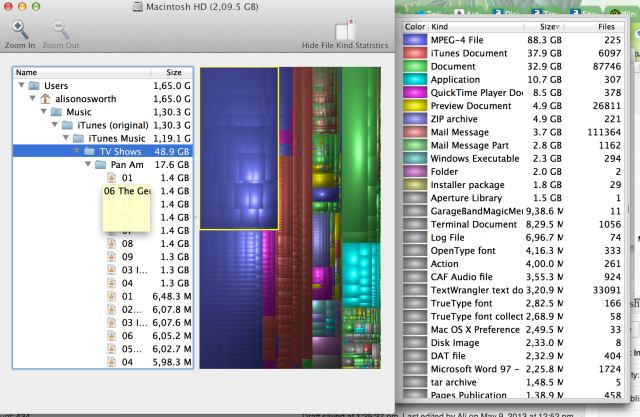Click the magenta QuickTime Player color swatch
The height and width of the screenshot is (417, 640).
click(x=415, y=93)
